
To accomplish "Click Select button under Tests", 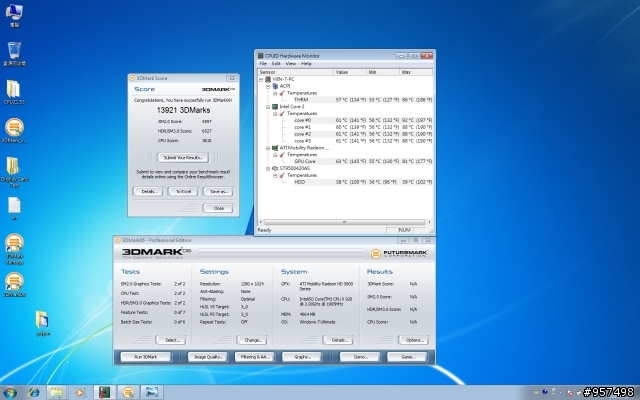I will [171, 340].
